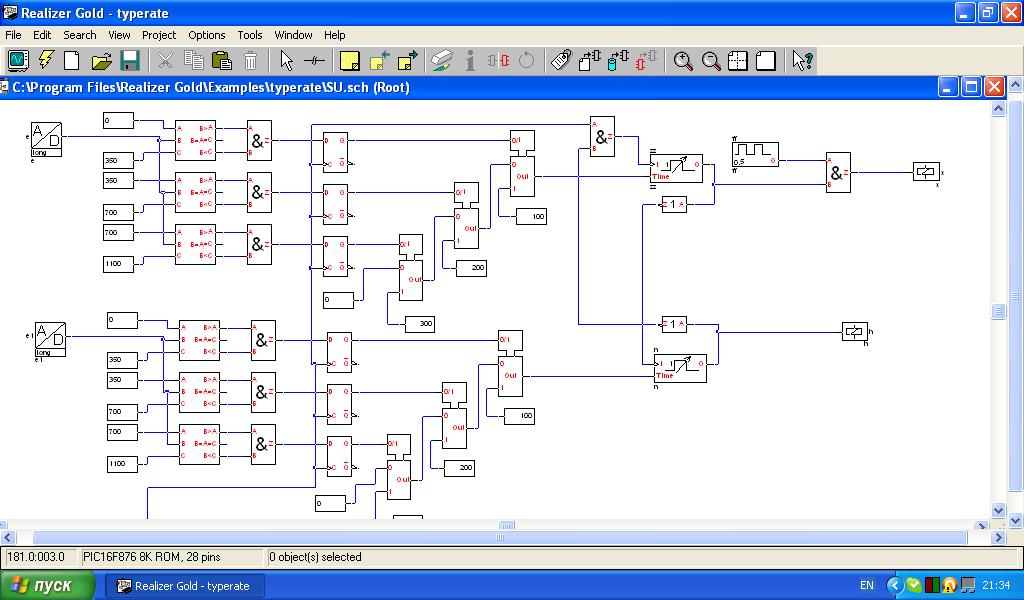Screen dimensions: 1024x600
Task: Click the left arrow of horizontal scrollbar
Action: [x=8, y=537]
